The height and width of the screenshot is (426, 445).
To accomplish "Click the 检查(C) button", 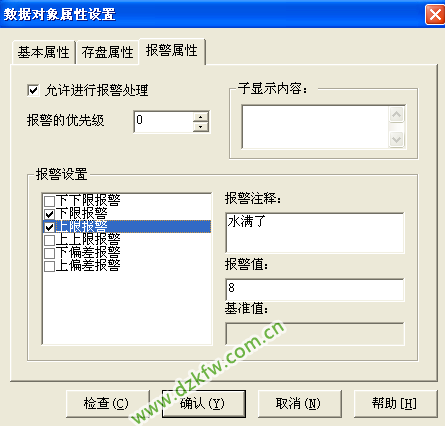I will [108, 404].
